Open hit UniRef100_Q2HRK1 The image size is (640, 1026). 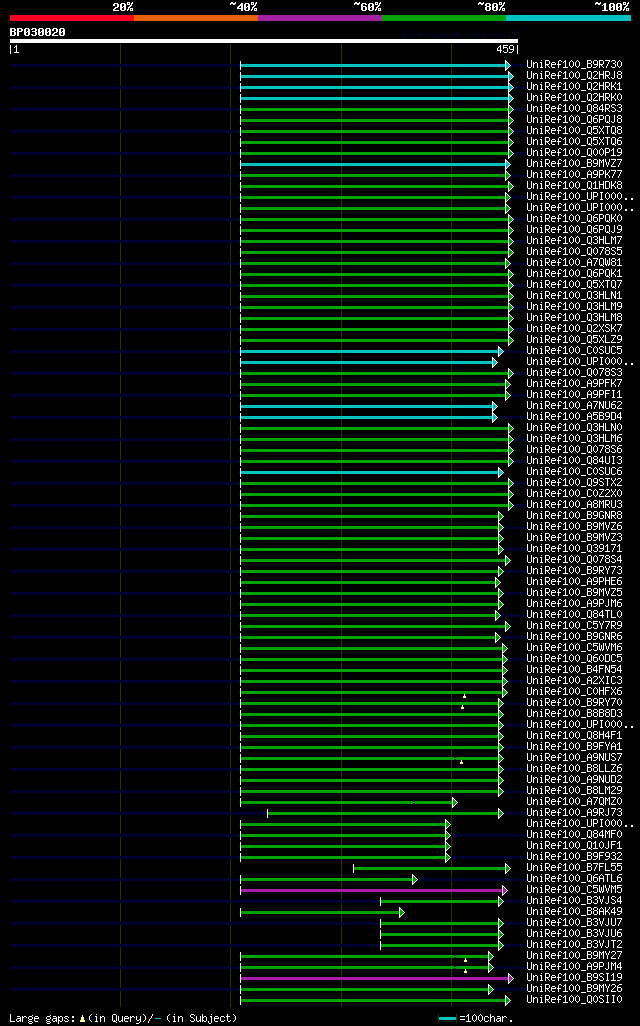[575, 86]
